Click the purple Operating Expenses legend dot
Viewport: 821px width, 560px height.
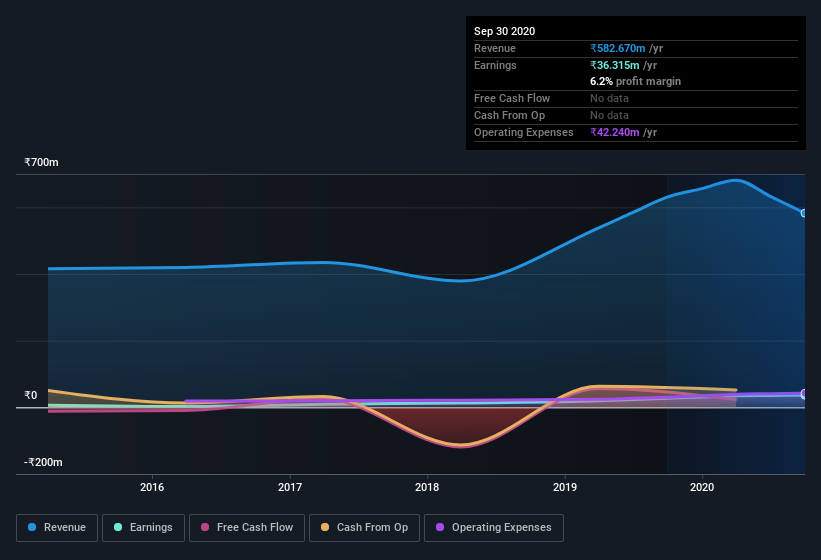click(x=440, y=527)
